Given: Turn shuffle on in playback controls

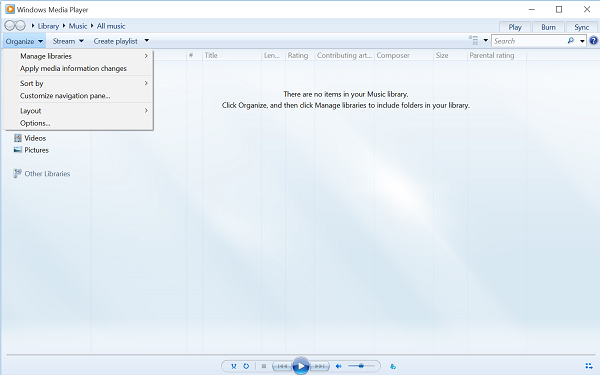Looking at the screenshot, I should point(233,366).
